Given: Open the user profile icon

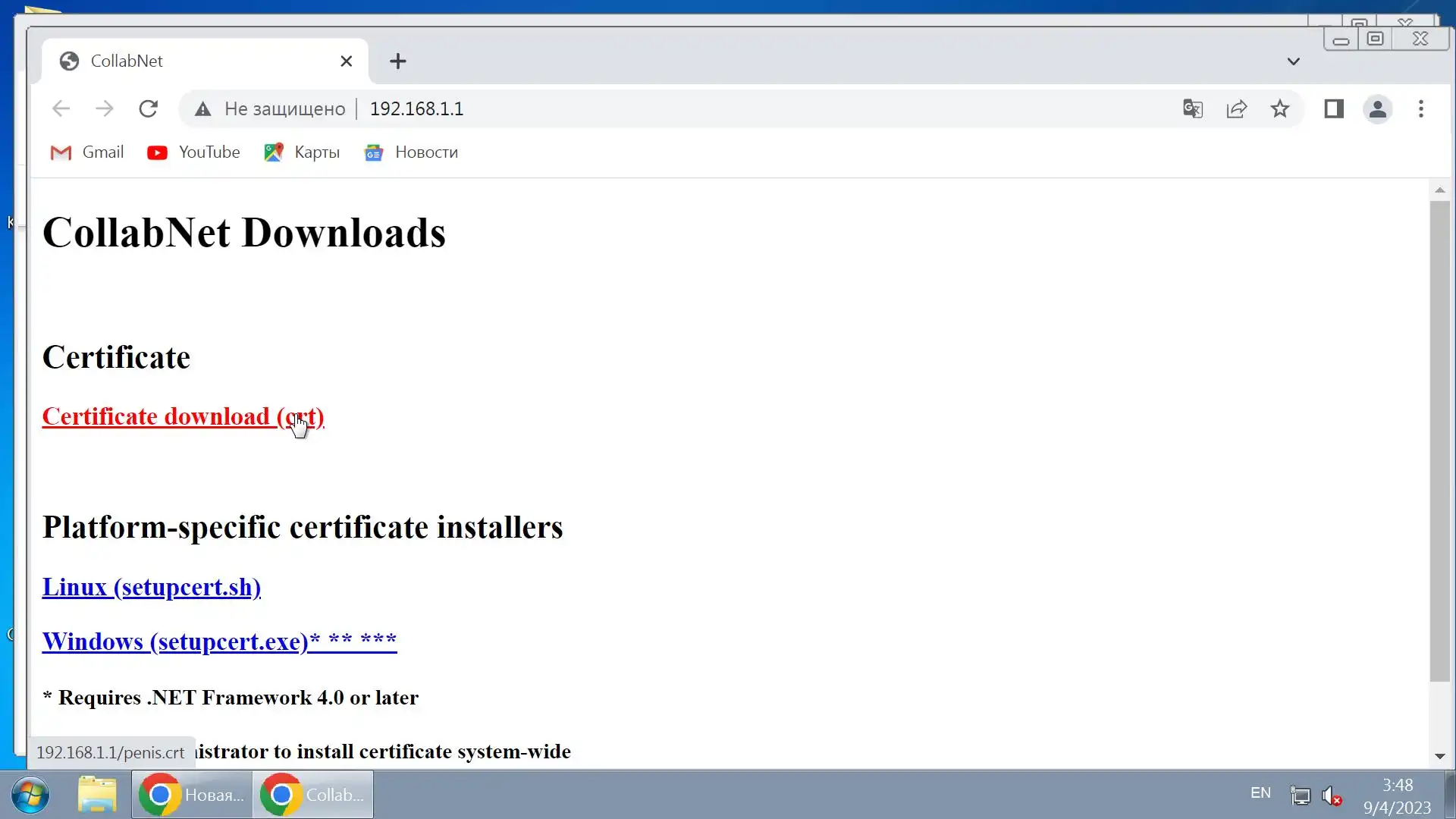Looking at the screenshot, I should pyautogui.click(x=1377, y=108).
